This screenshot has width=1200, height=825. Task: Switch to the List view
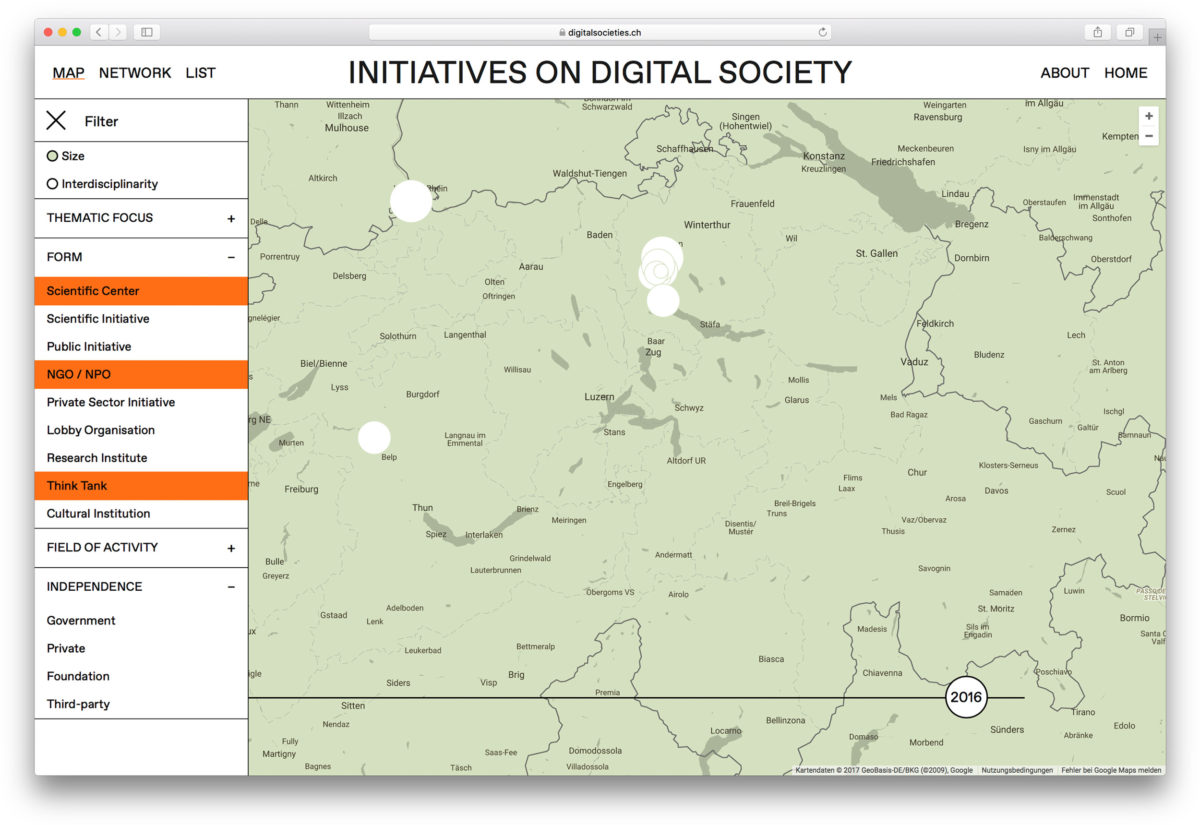pyautogui.click(x=200, y=73)
